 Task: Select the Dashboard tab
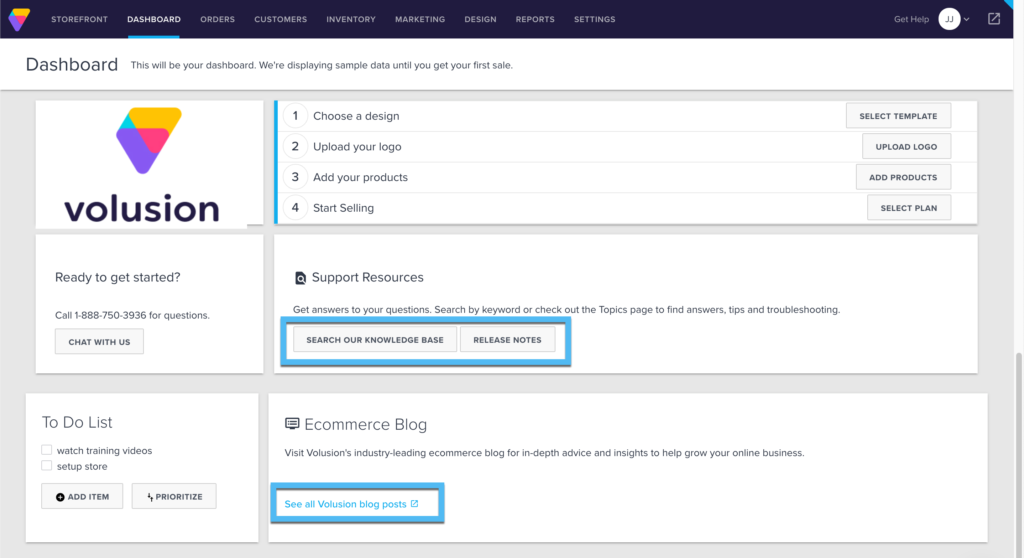pos(153,20)
